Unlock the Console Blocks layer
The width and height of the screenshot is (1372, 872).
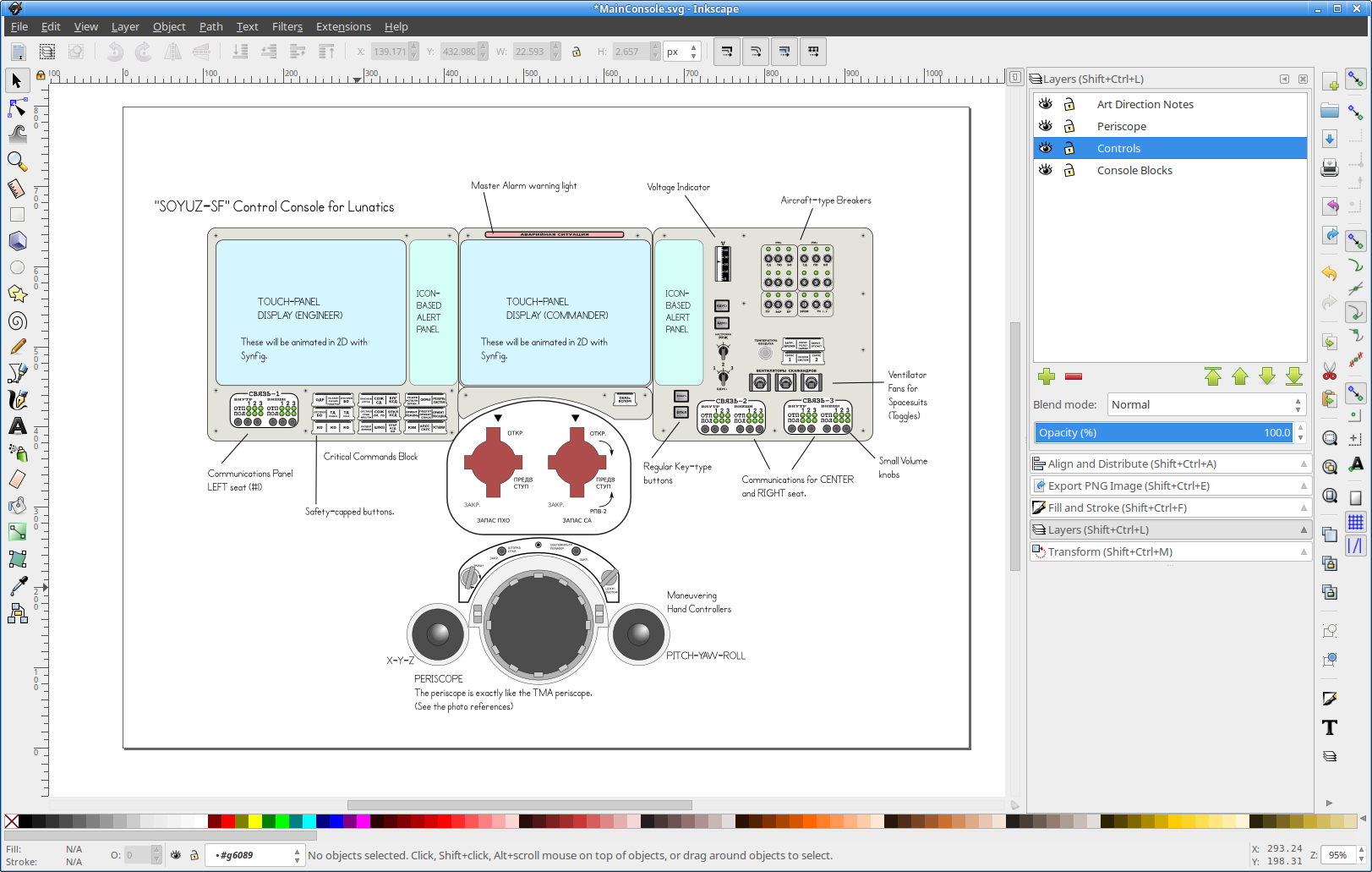pos(1069,170)
